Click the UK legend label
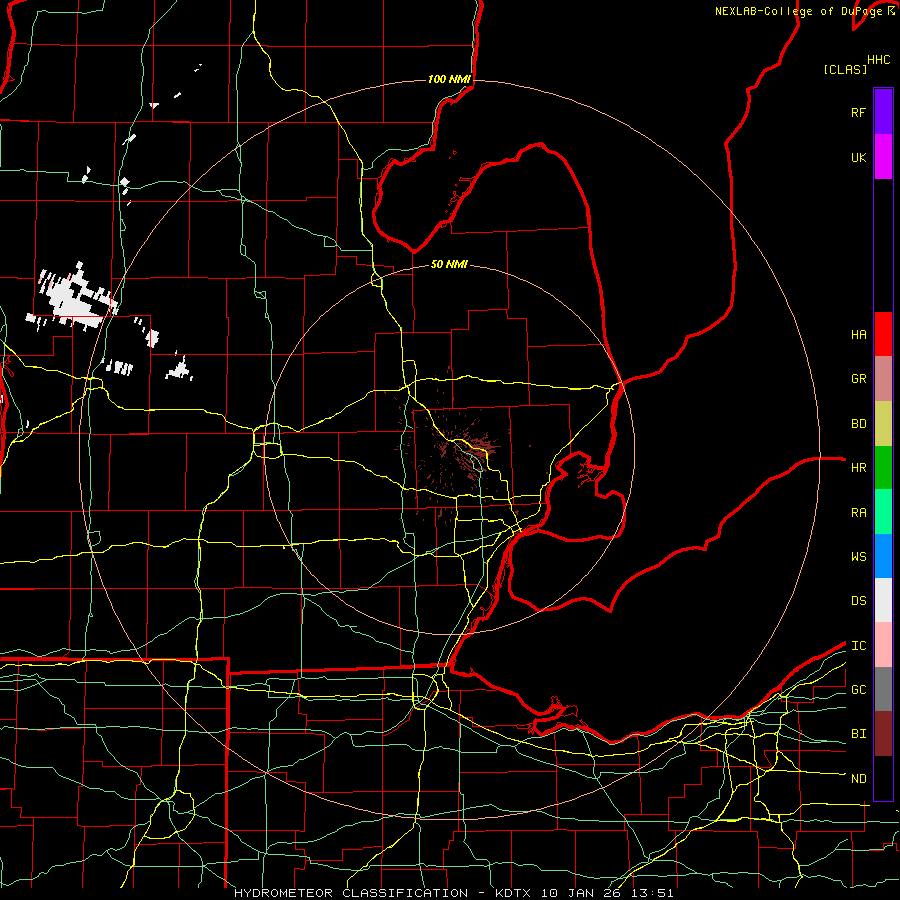Viewport: 900px width, 900px height. click(858, 157)
